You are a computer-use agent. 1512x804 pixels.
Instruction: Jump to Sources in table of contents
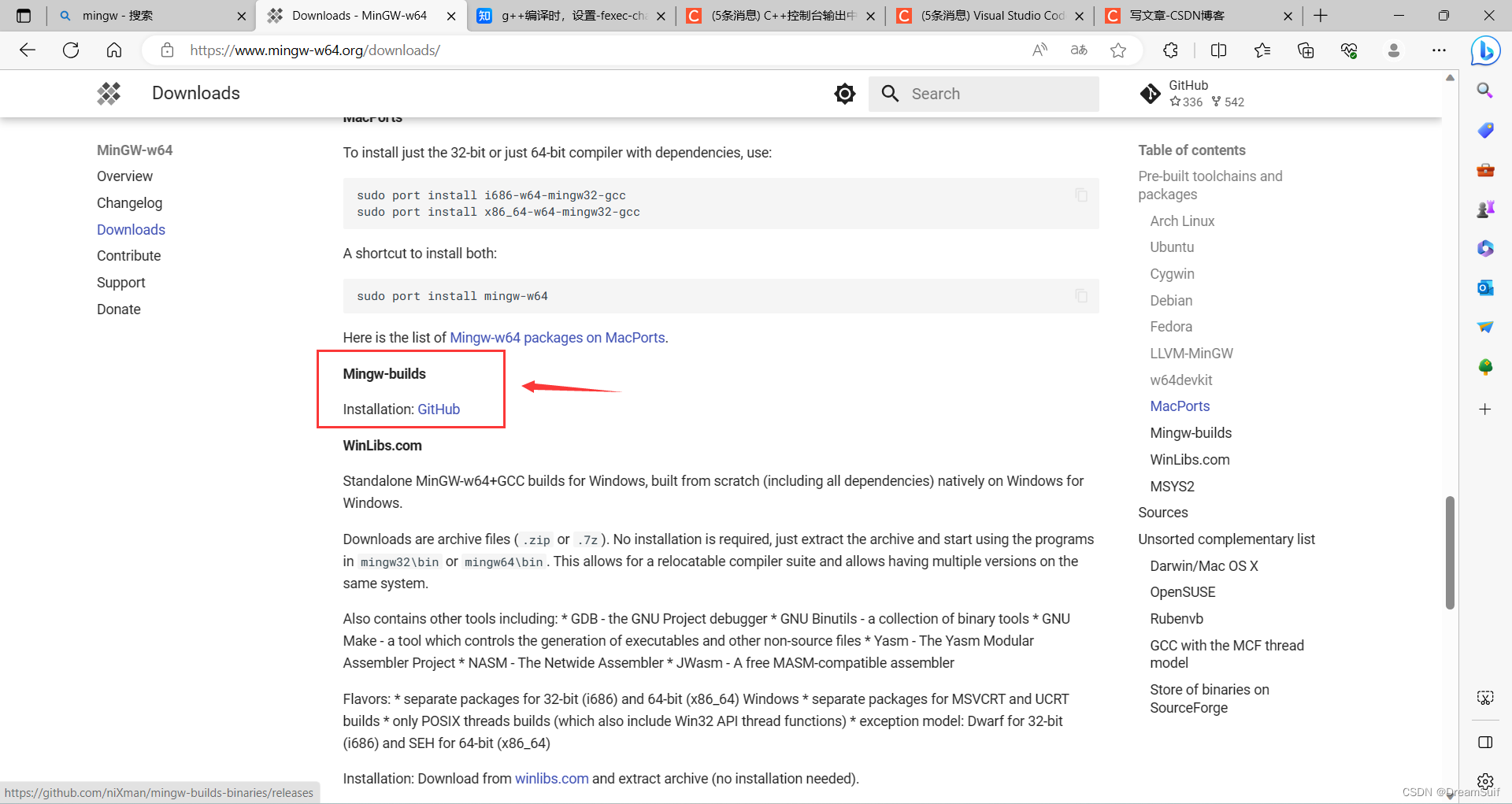(x=1162, y=513)
